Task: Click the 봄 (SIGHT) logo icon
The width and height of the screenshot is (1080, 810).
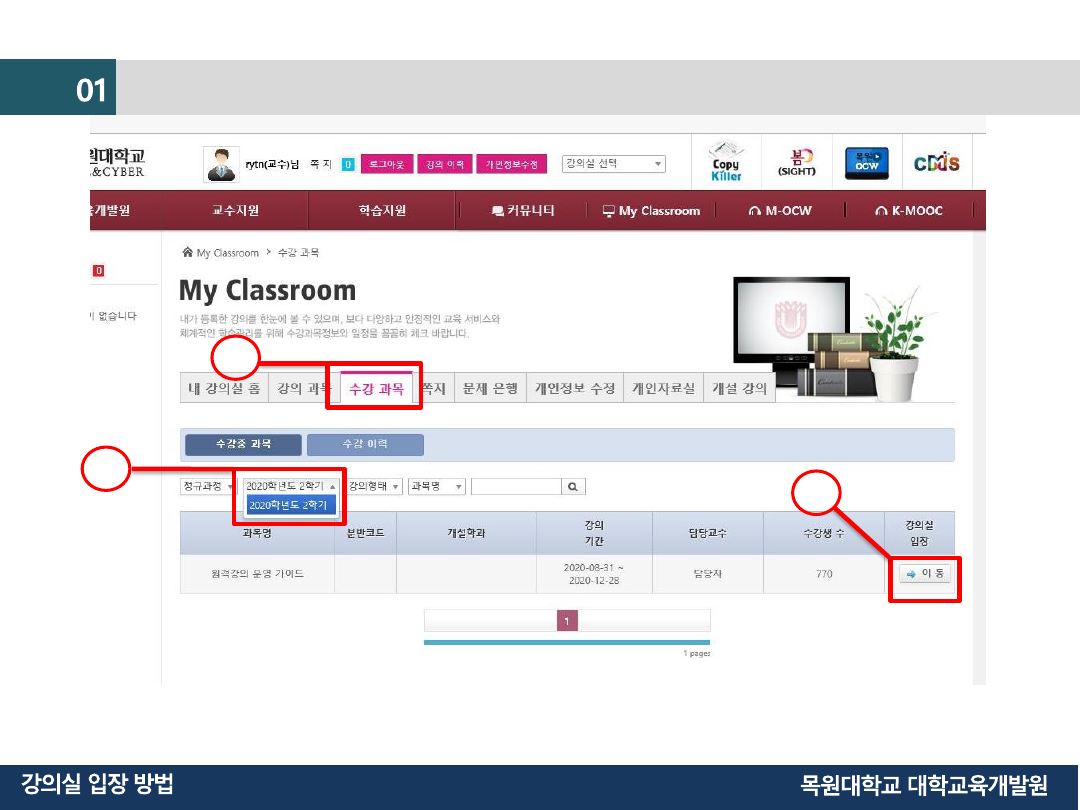Action: tap(797, 162)
